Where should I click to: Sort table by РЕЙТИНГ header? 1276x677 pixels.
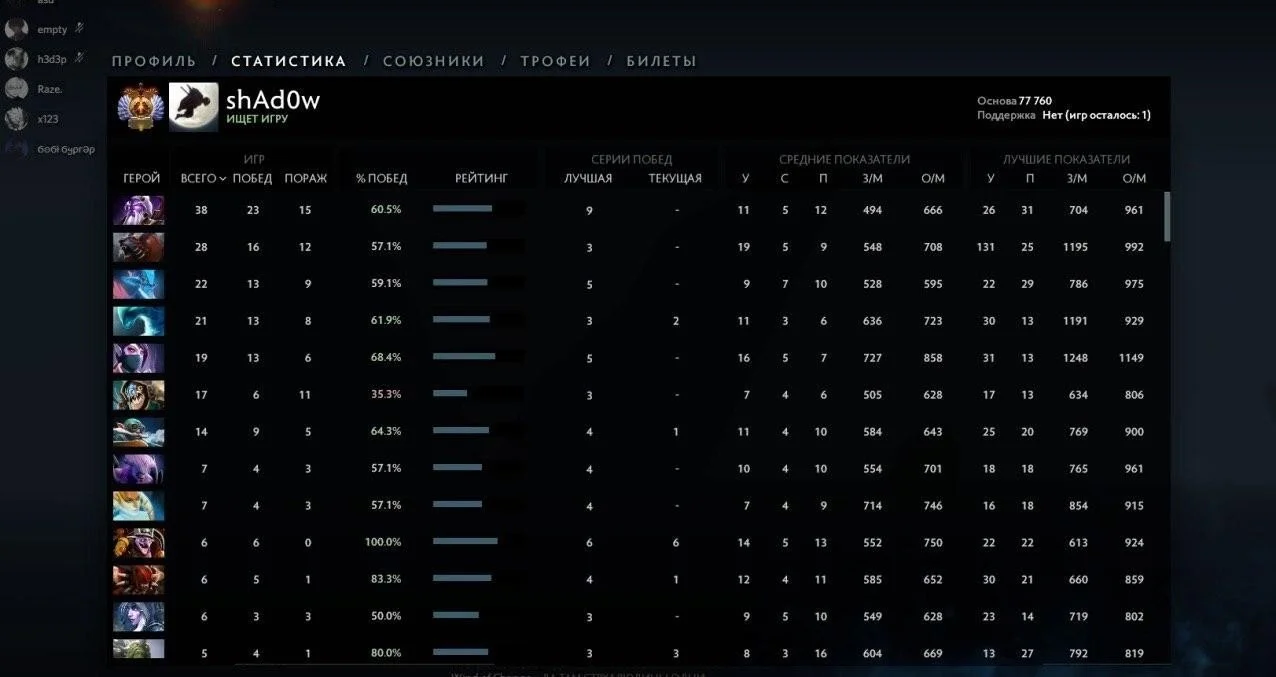point(481,178)
